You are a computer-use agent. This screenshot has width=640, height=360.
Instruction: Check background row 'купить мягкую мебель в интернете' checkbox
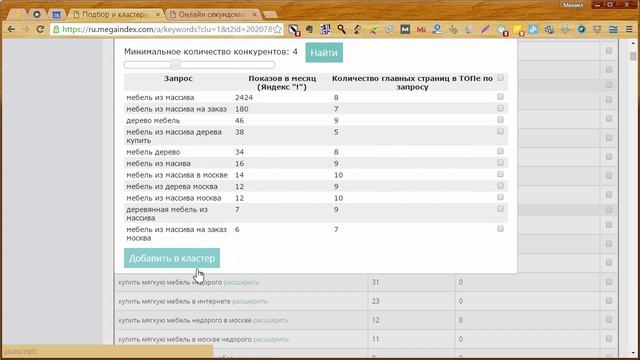tap(609, 301)
